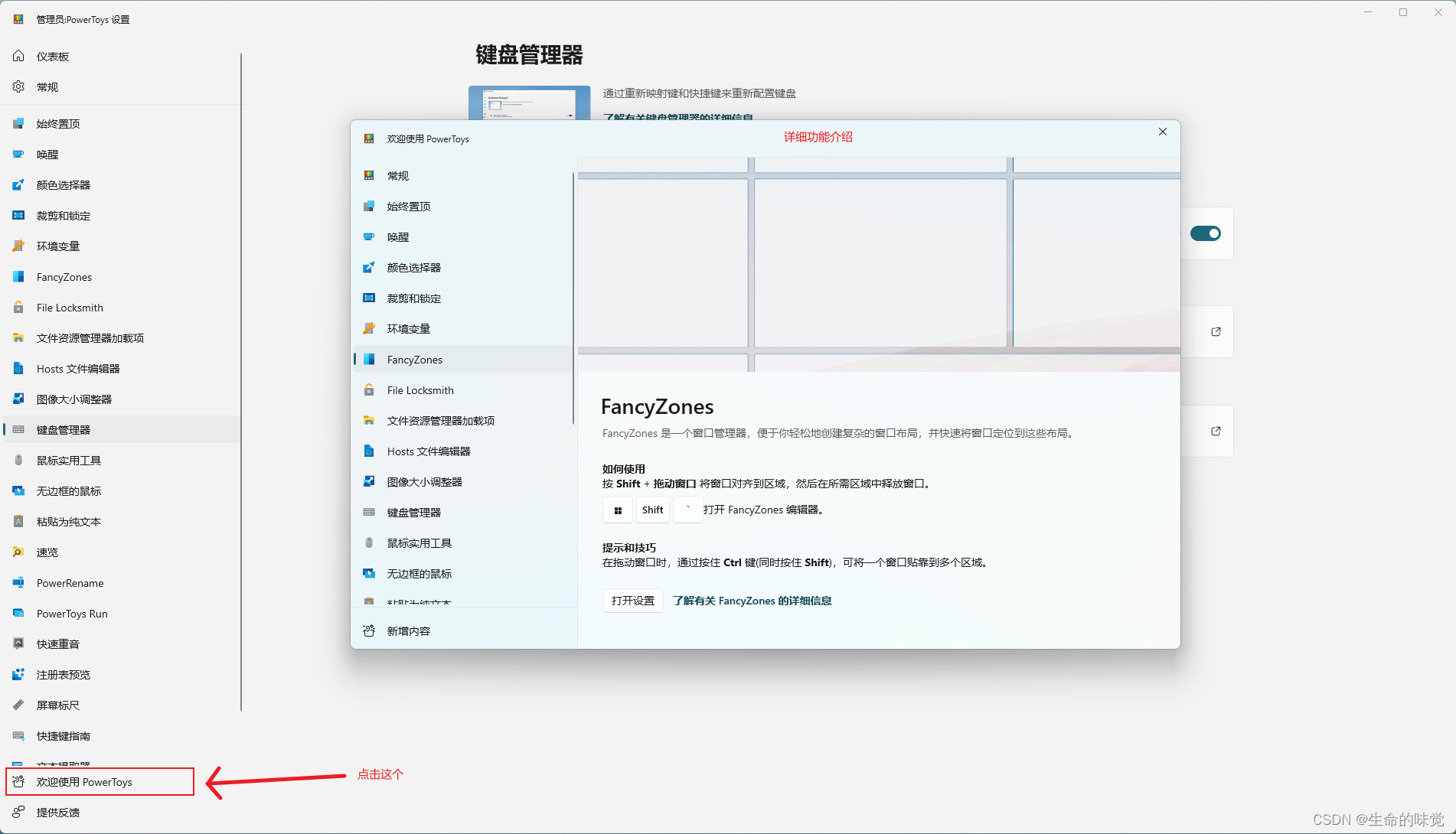Image resolution: width=1456 pixels, height=834 pixels.
Task: Click 快捷键指南 icon in settings sidebar
Action: pyautogui.click(x=18, y=735)
